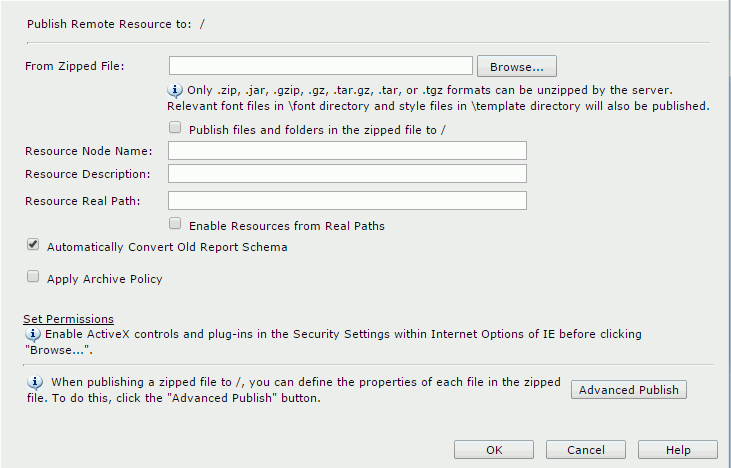Click the info icon beside Advanced Publish explanation
The image size is (731, 468).
pos(35,382)
